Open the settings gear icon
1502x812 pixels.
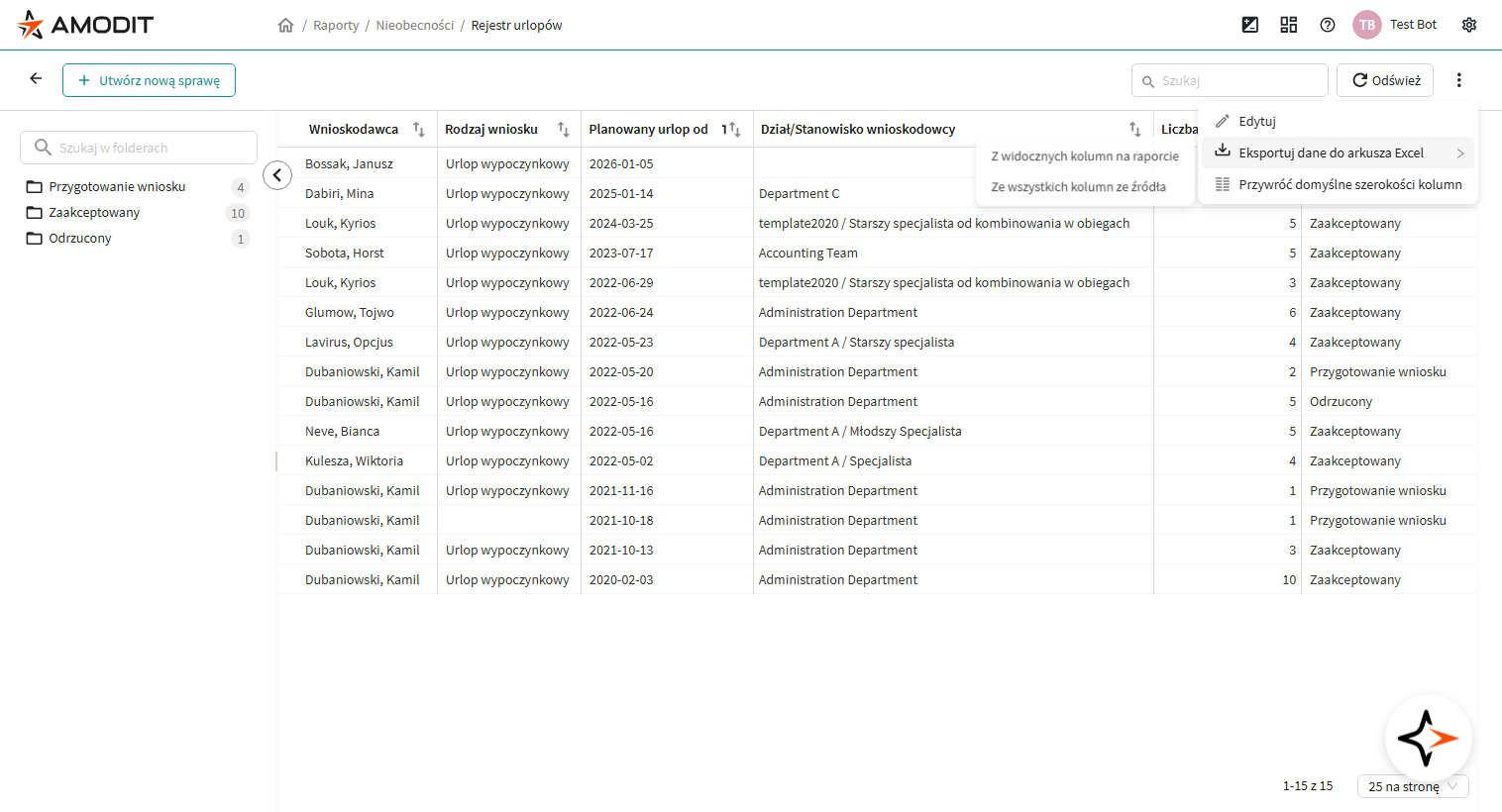[x=1469, y=25]
